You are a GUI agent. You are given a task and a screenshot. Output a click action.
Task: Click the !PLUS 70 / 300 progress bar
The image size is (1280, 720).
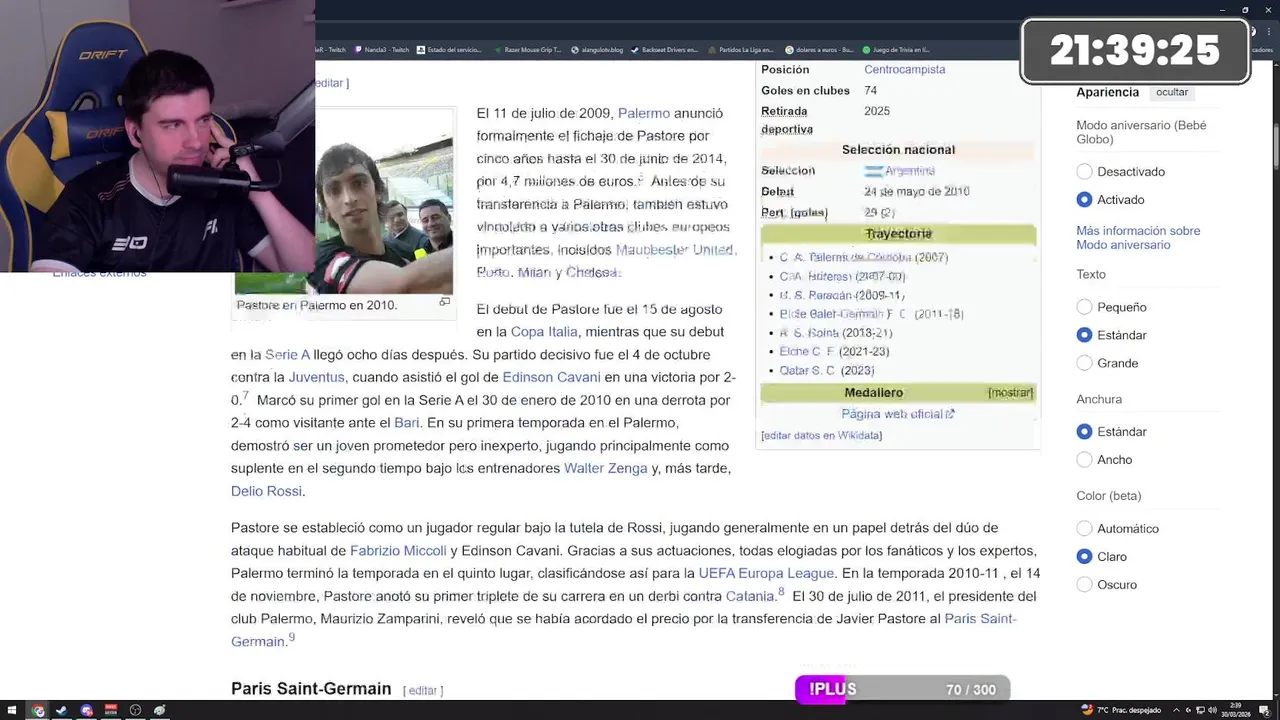[x=902, y=690]
